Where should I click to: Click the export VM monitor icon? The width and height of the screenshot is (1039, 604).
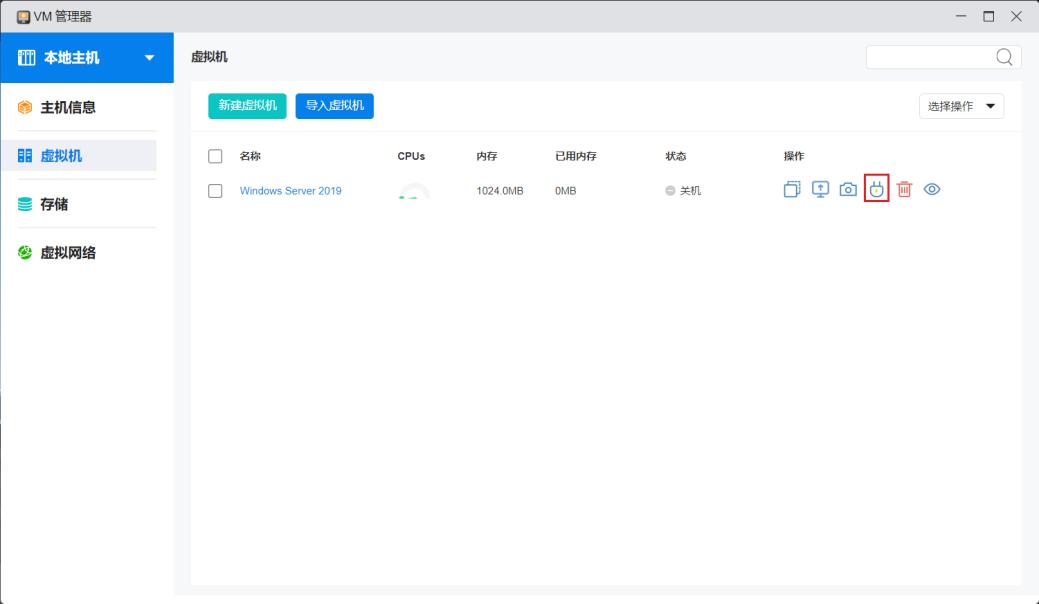[820, 189]
